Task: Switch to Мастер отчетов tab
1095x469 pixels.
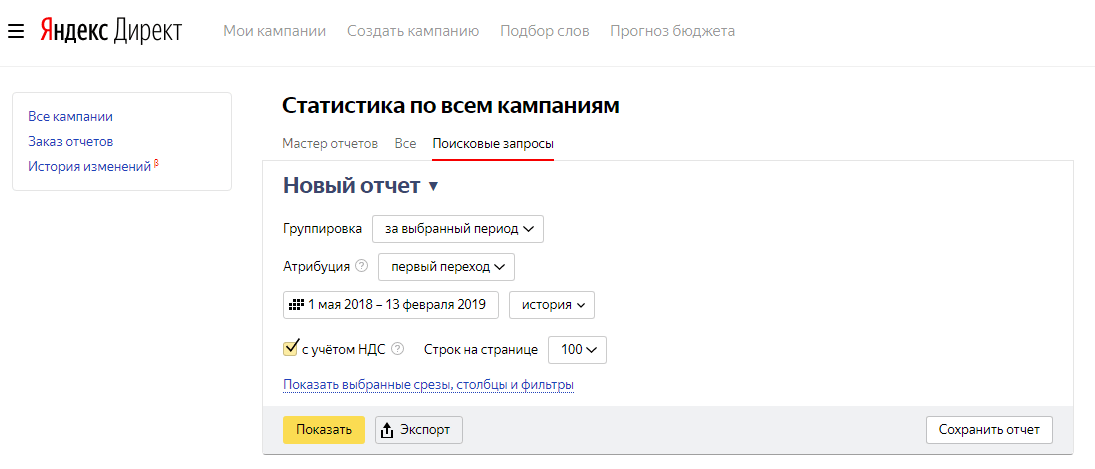Action: tap(330, 144)
